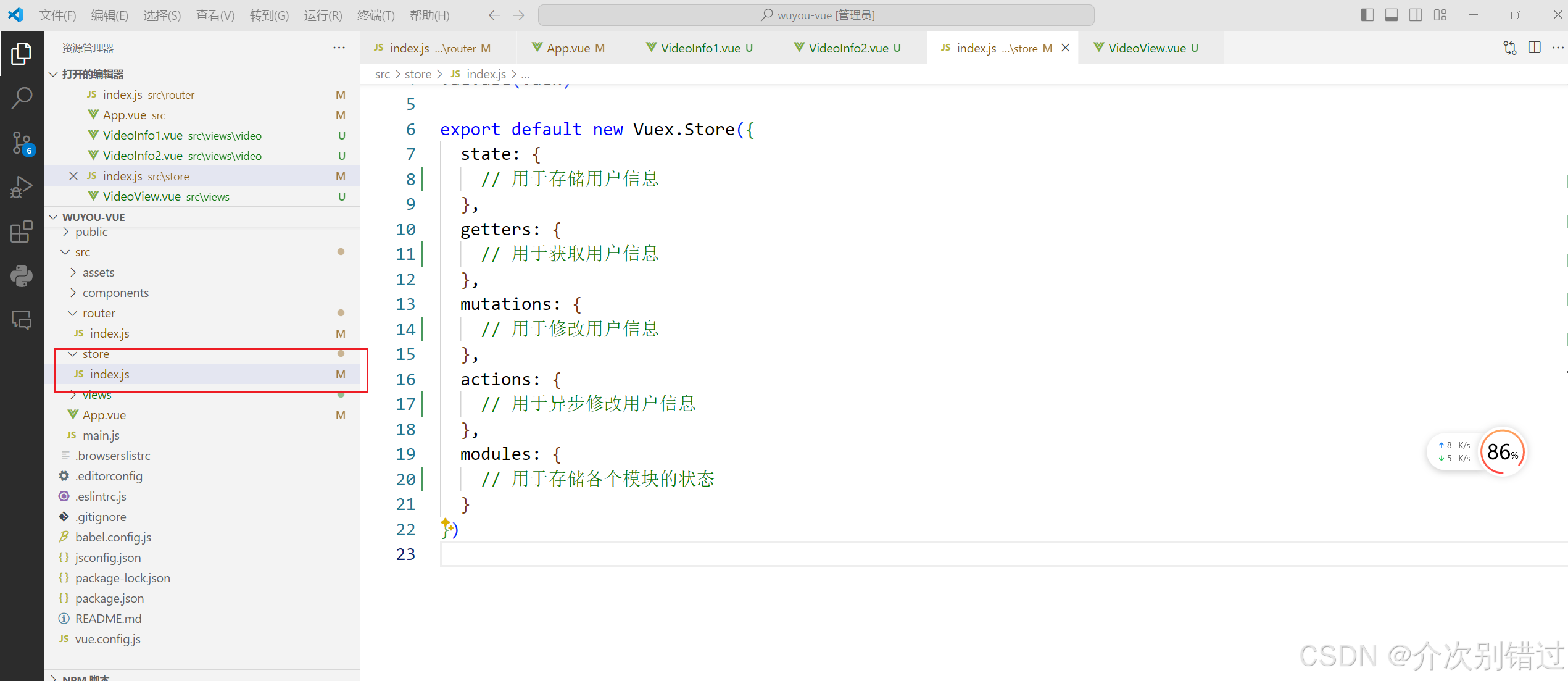Open the Terminal menu
1568x681 pixels.
tap(375, 15)
